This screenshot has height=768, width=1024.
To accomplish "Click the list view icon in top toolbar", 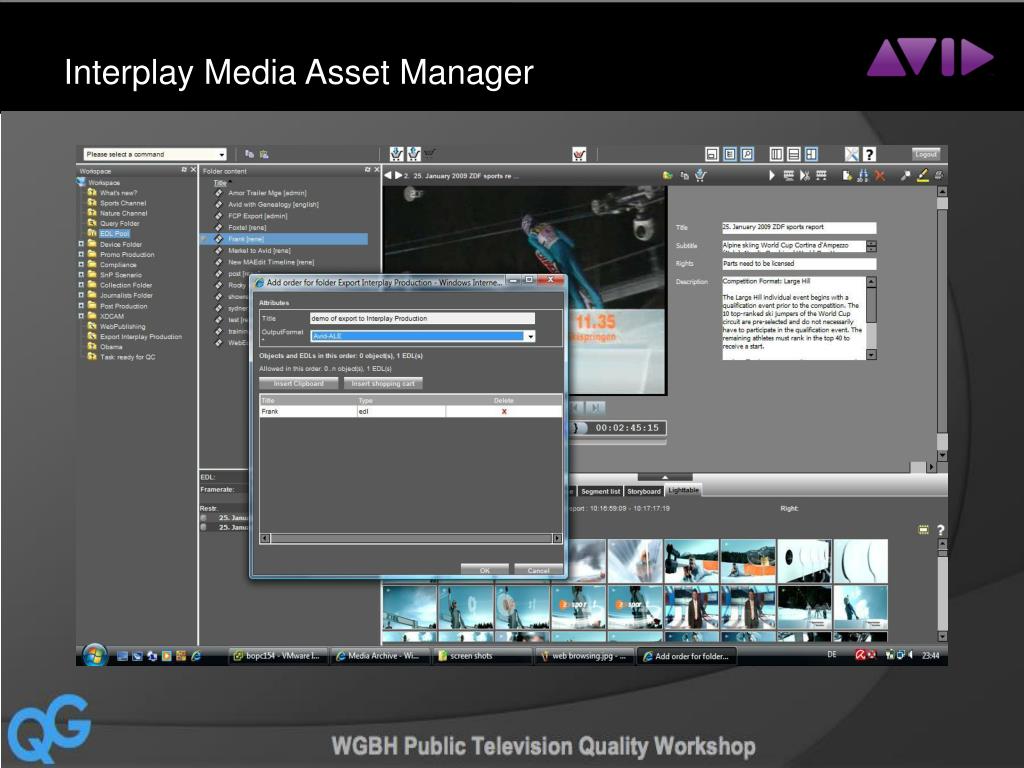I will click(x=729, y=154).
